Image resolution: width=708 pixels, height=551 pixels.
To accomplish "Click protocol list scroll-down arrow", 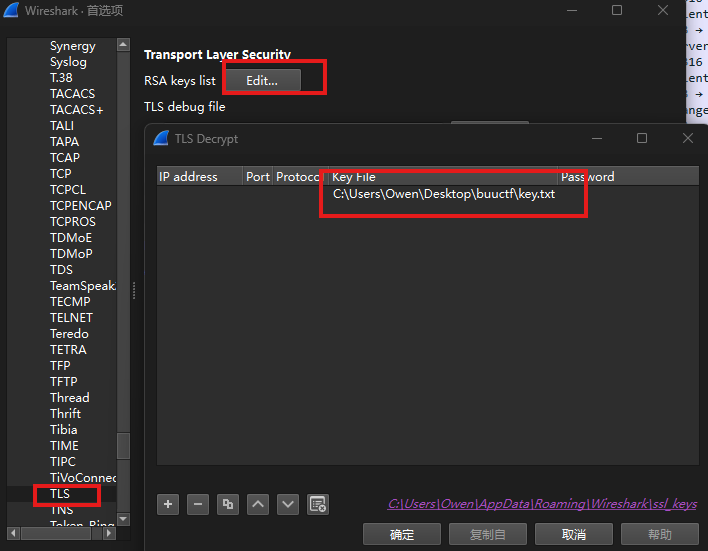I will point(123,518).
